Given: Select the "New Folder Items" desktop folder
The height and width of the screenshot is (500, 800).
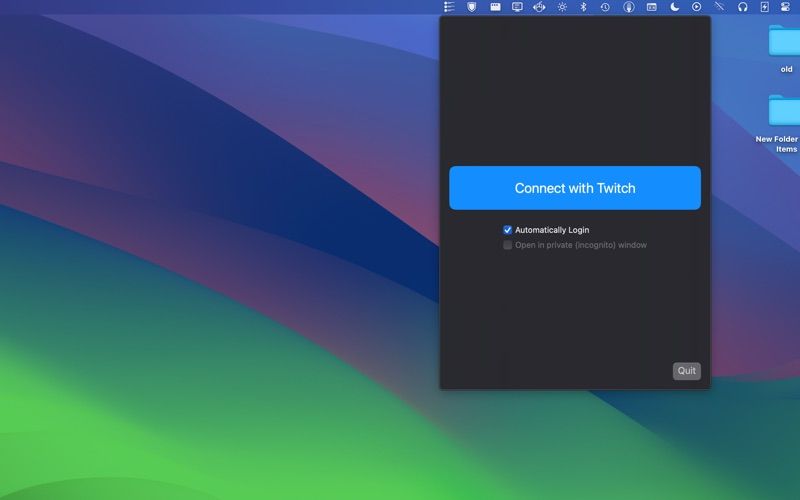Looking at the screenshot, I should (778, 123).
